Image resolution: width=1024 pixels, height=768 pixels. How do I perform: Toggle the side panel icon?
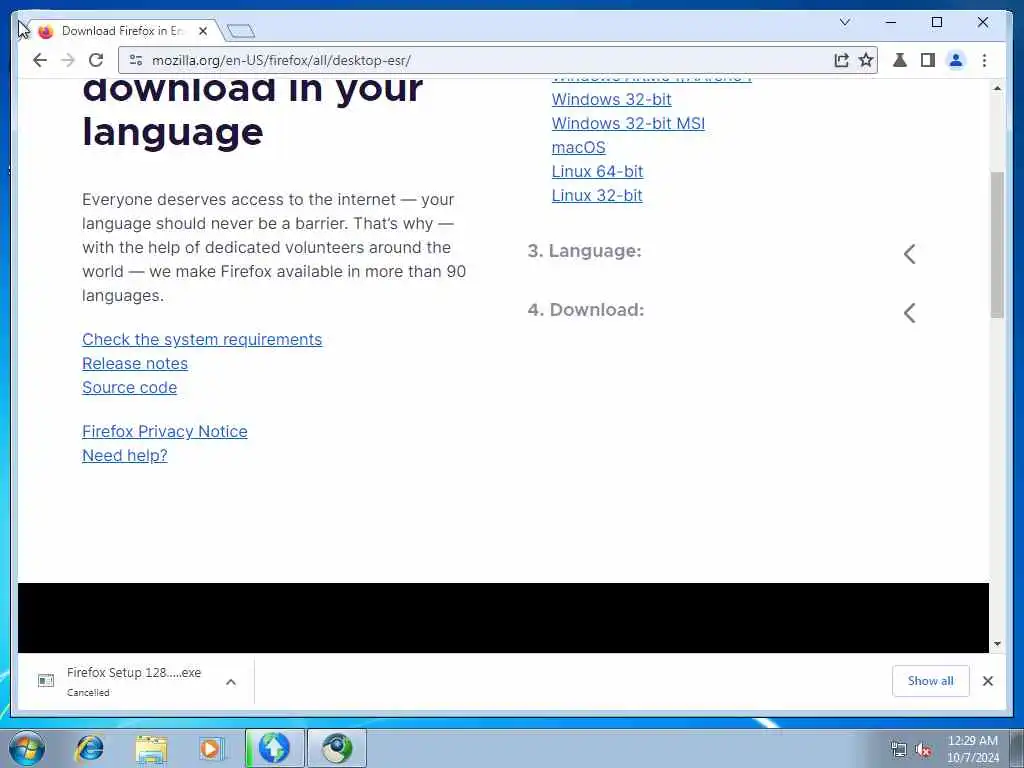pos(927,60)
